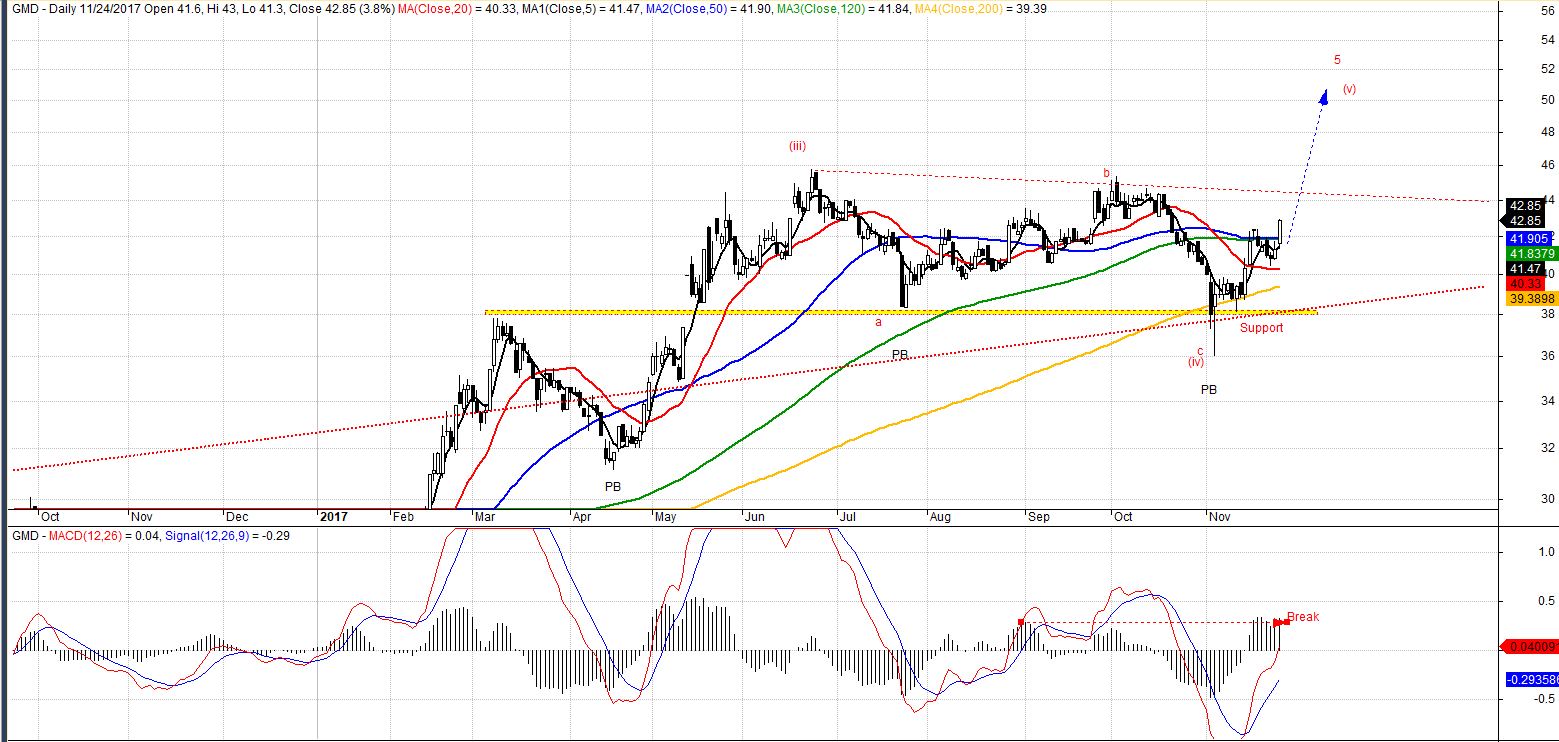Image resolution: width=1559 pixels, height=742 pixels.
Task: Select the red MACD value tag 0.04009
Action: (x=1532, y=647)
